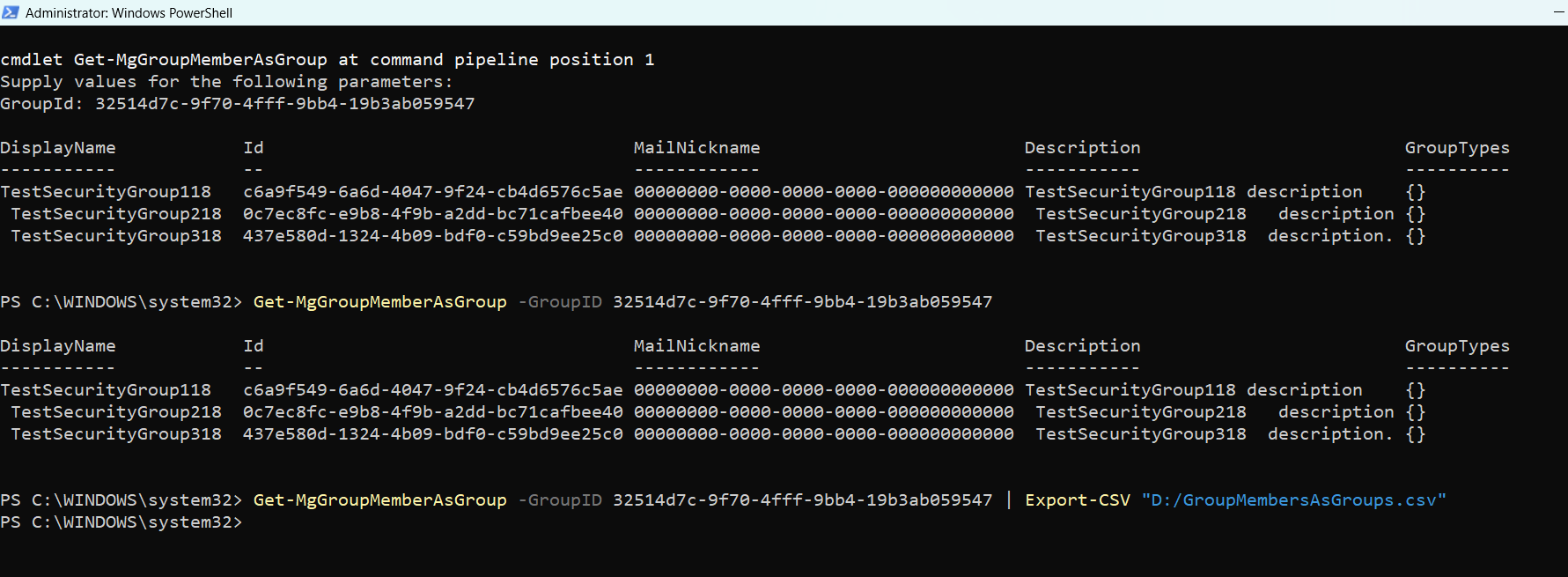Screen dimensions: 1568x577
Task: Click the TestSecurityGroup218 DisplayName in the first table
Action: point(116,214)
